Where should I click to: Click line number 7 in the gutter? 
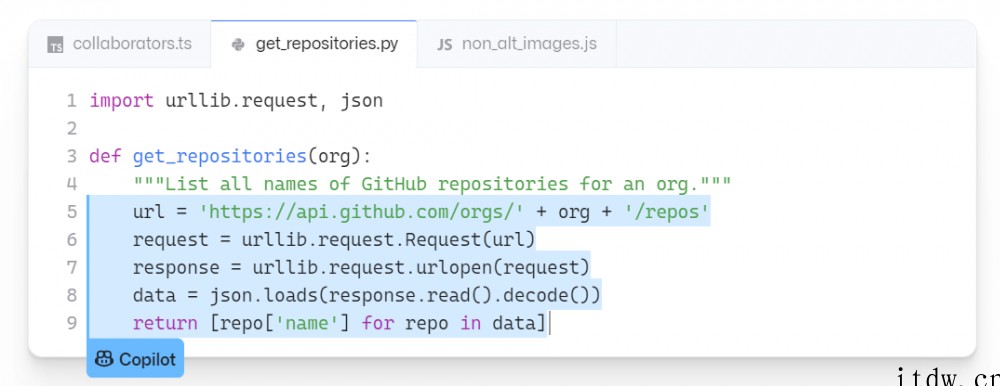[71, 267]
